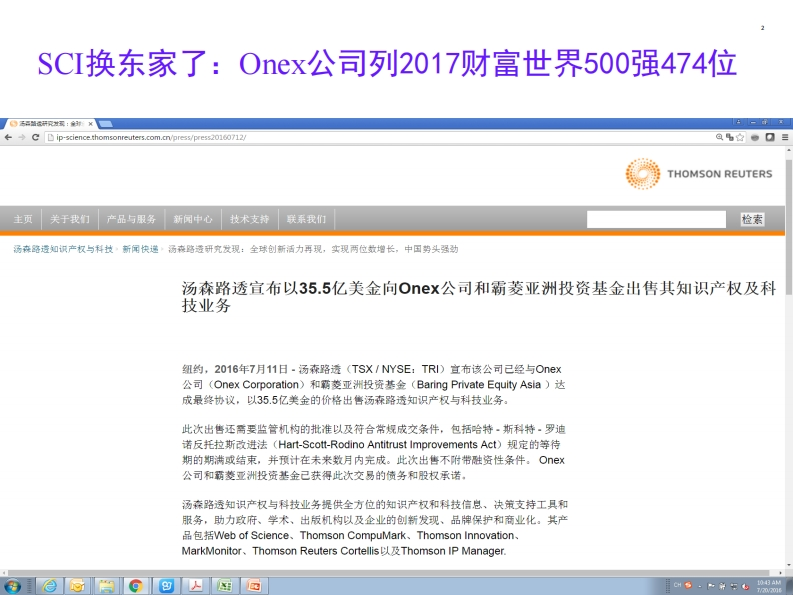Click the Sogou input icon in system tray
The height and width of the screenshot is (595, 793).
click(688, 585)
